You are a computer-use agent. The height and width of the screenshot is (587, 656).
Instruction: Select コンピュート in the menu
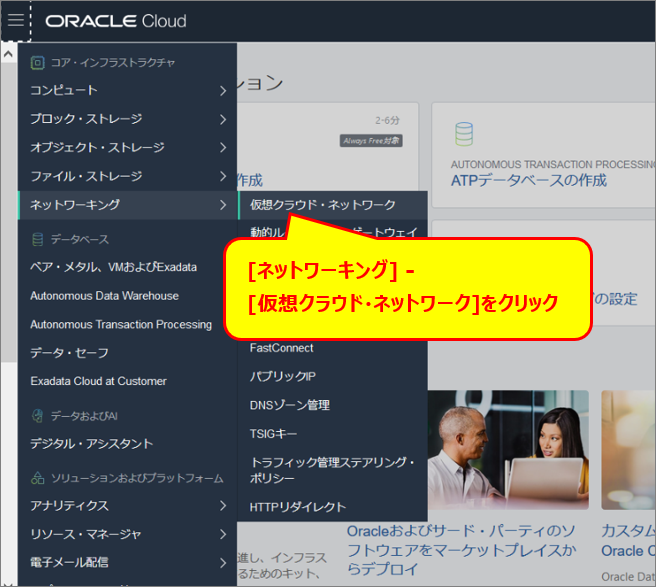point(128,90)
